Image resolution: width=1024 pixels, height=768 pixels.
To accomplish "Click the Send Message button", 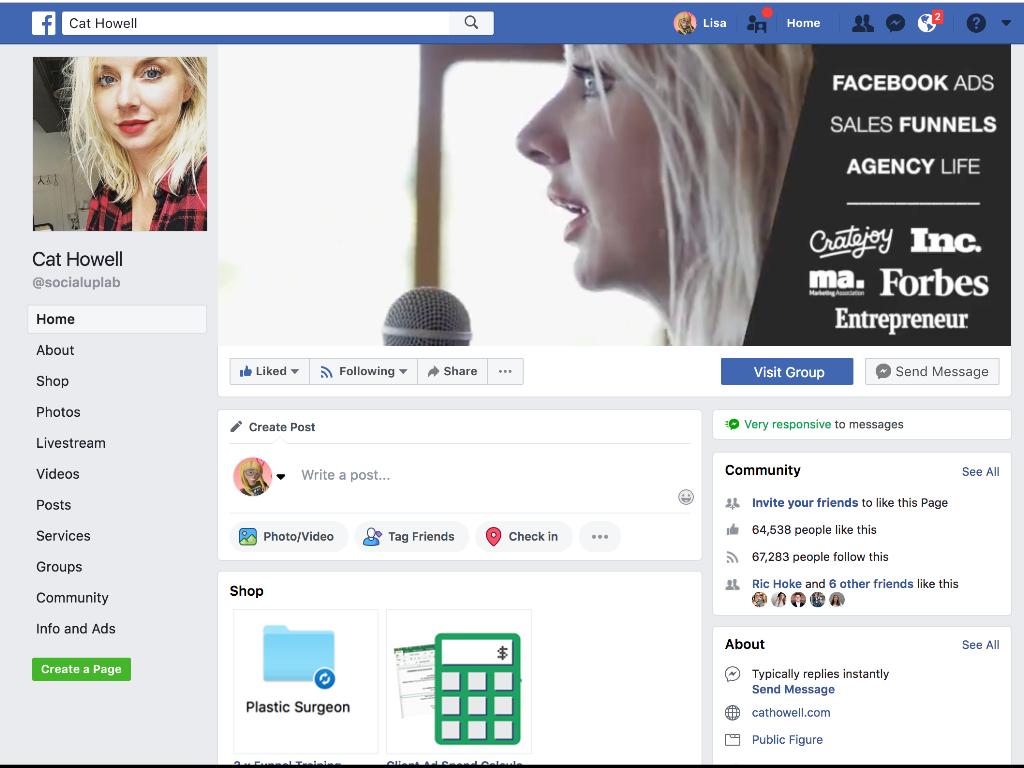I will click(x=932, y=371).
